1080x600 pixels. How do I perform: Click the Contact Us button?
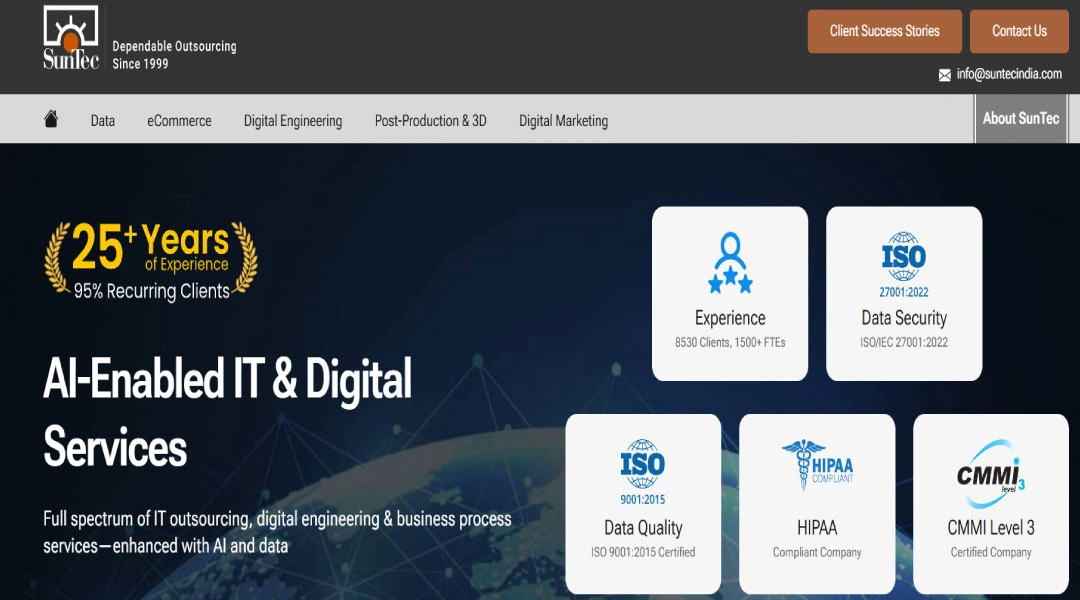pos(1019,31)
